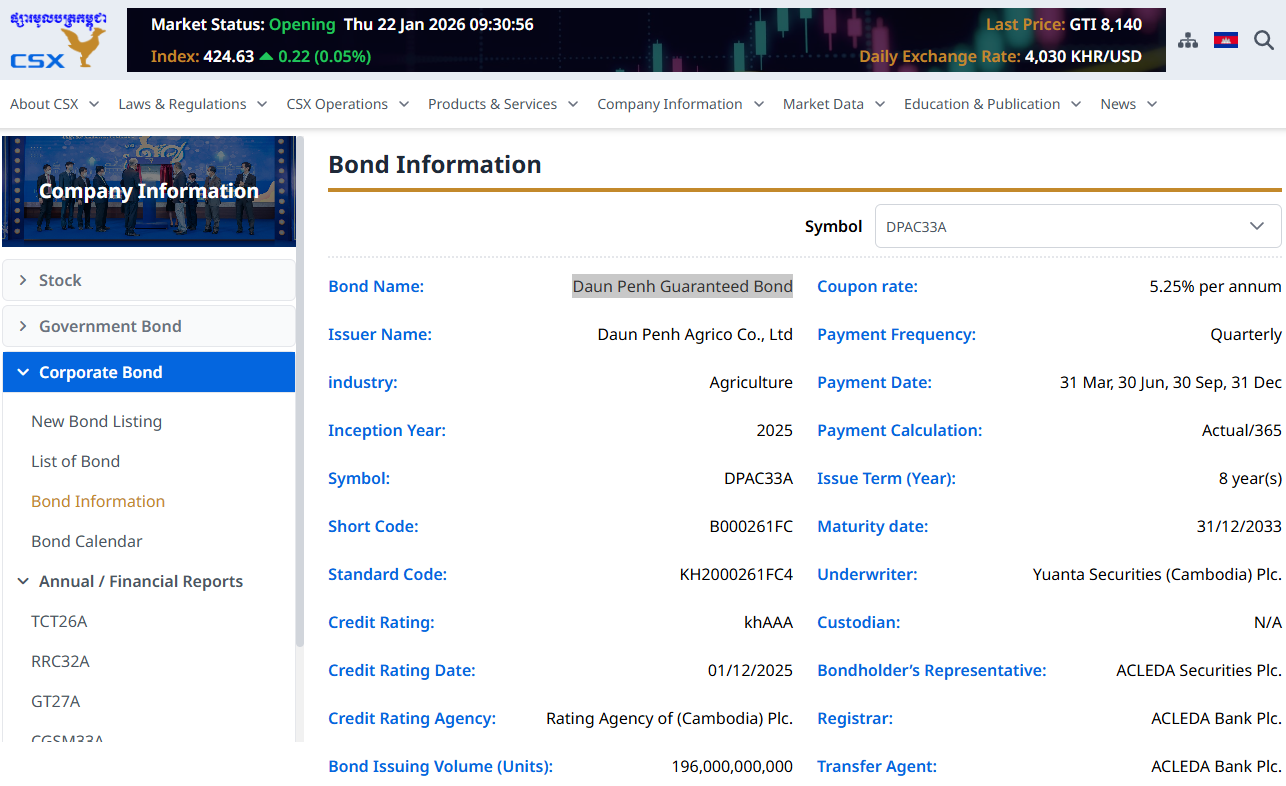Collapse the Corporate Bond sidebar section

(148, 372)
